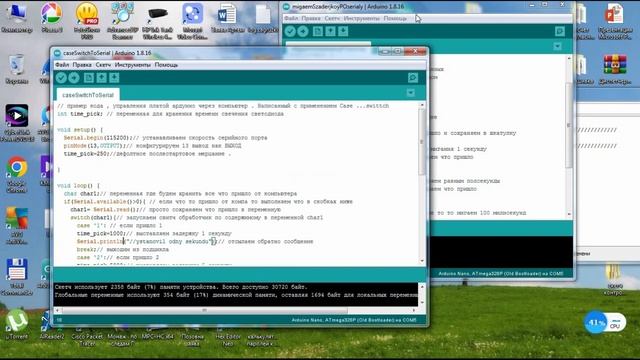Viewport: 640px width, 360px height.
Task: Click Verify in the migaemSzaderjkoyPOserialy window
Action: point(290,31)
